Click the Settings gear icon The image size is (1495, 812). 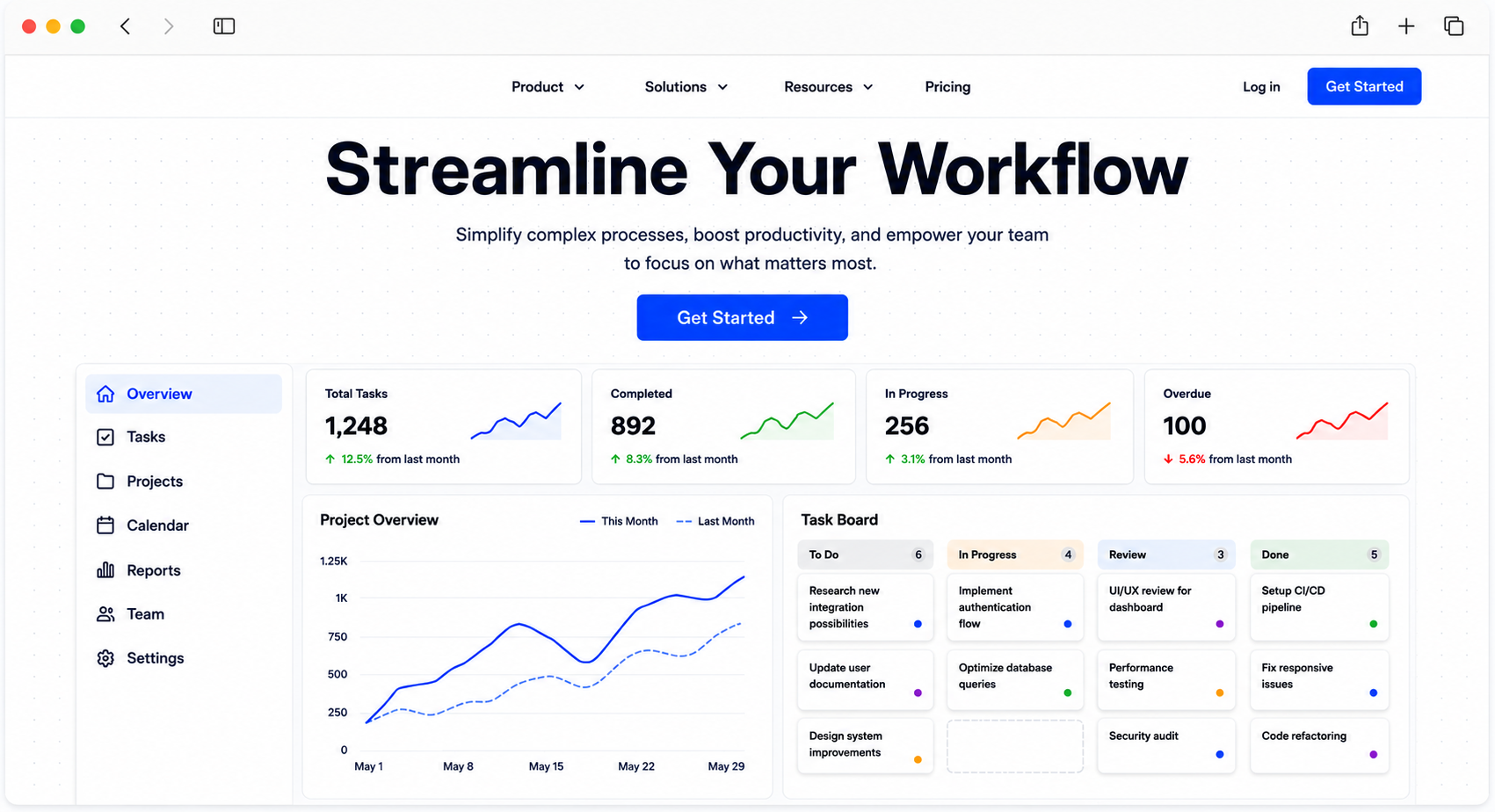(x=105, y=658)
